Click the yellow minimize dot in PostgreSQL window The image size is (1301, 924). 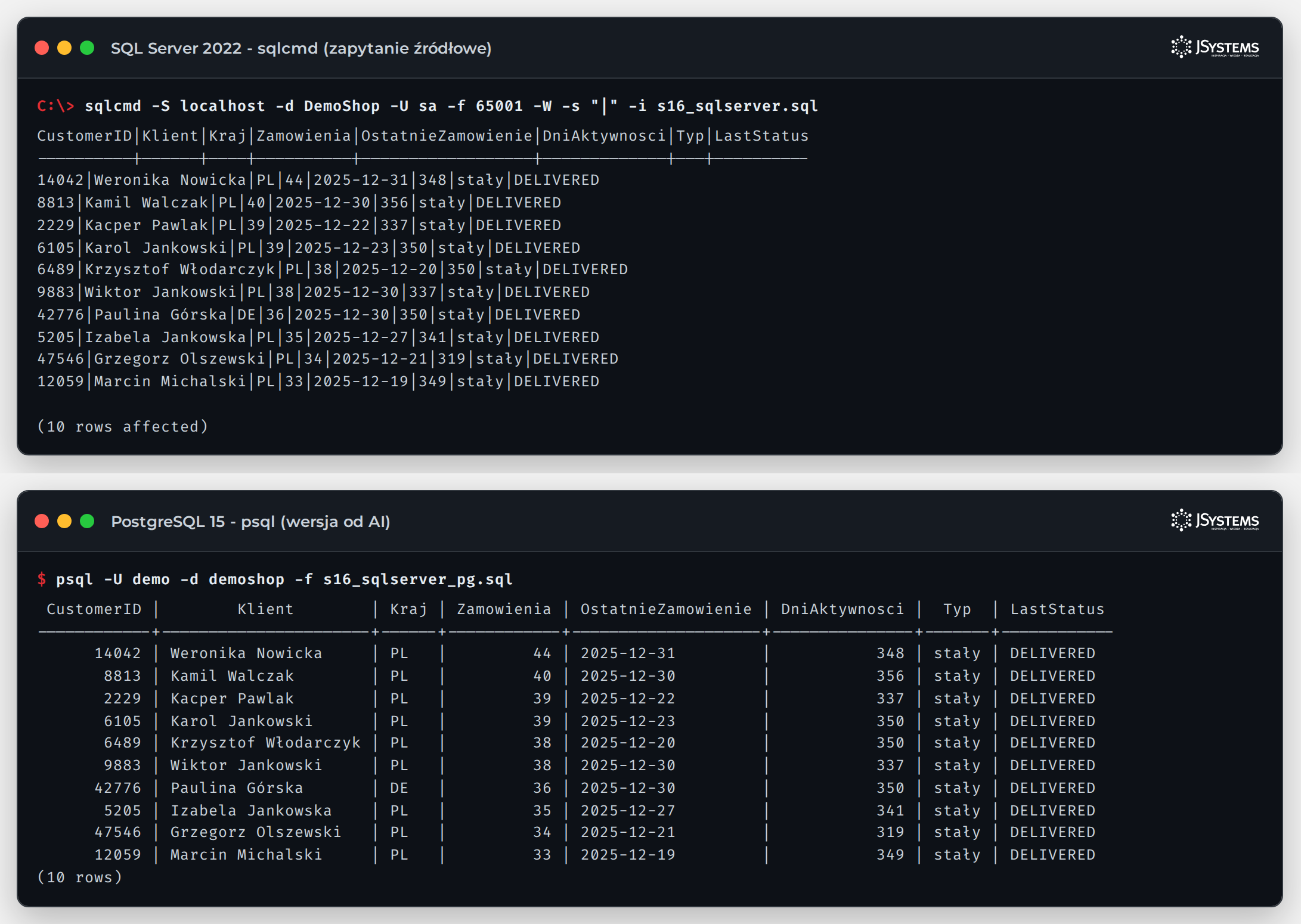[64, 521]
